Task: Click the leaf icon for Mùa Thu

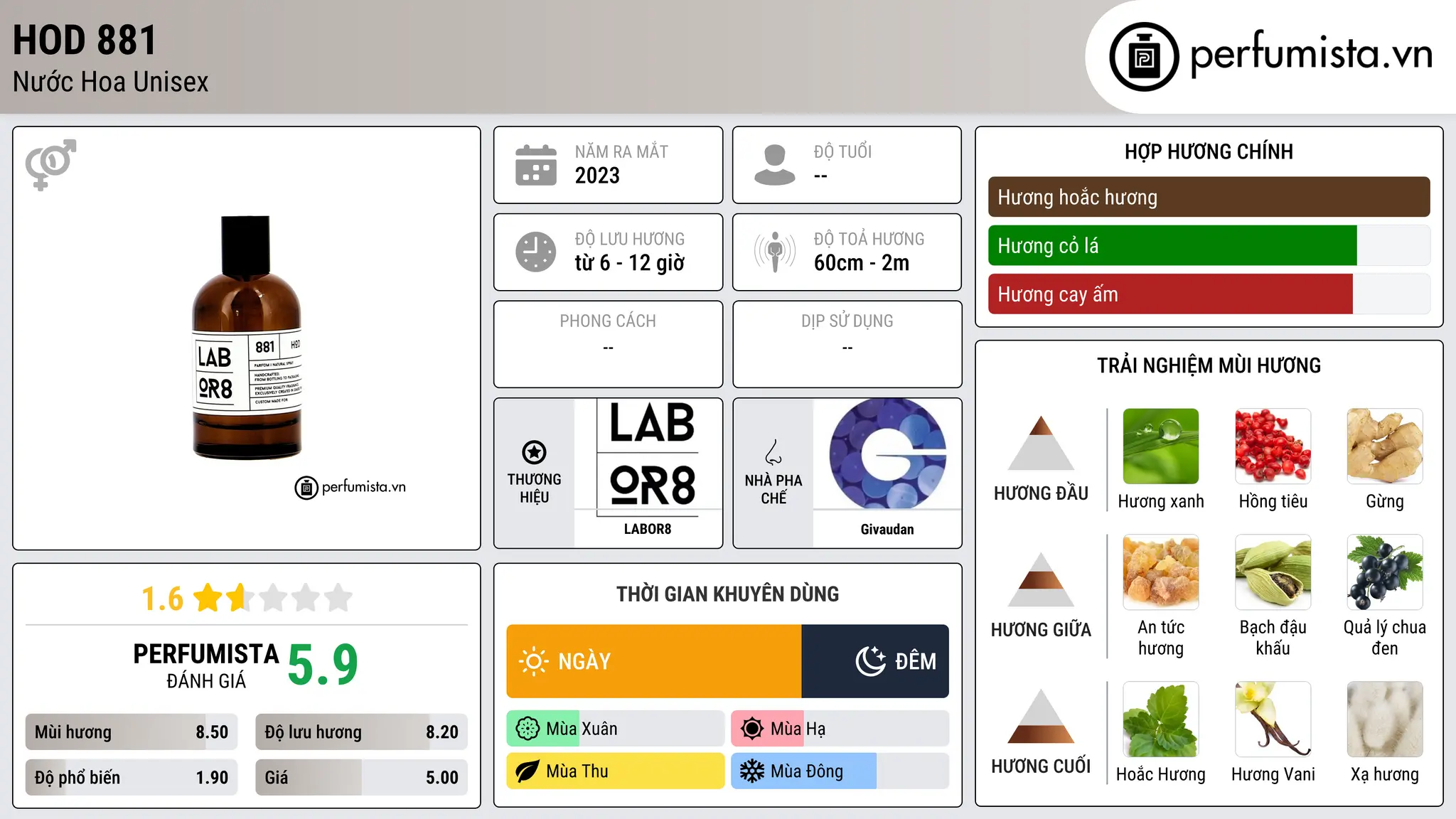Action: click(527, 771)
